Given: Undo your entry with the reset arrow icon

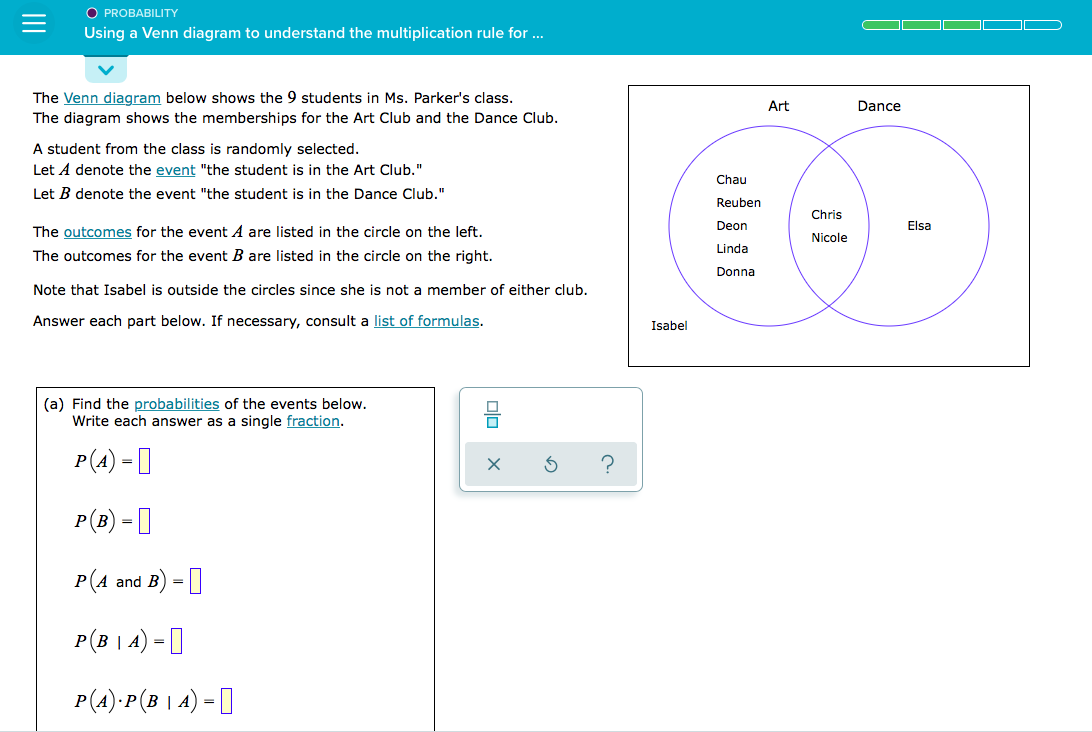Looking at the screenshot, I should [550, 463].
